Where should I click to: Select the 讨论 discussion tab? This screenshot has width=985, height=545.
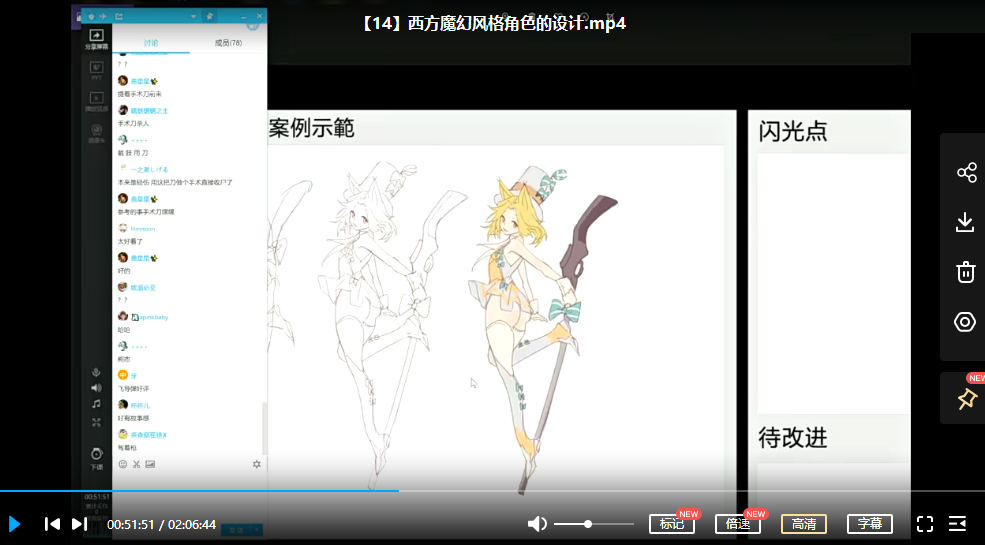151,43
